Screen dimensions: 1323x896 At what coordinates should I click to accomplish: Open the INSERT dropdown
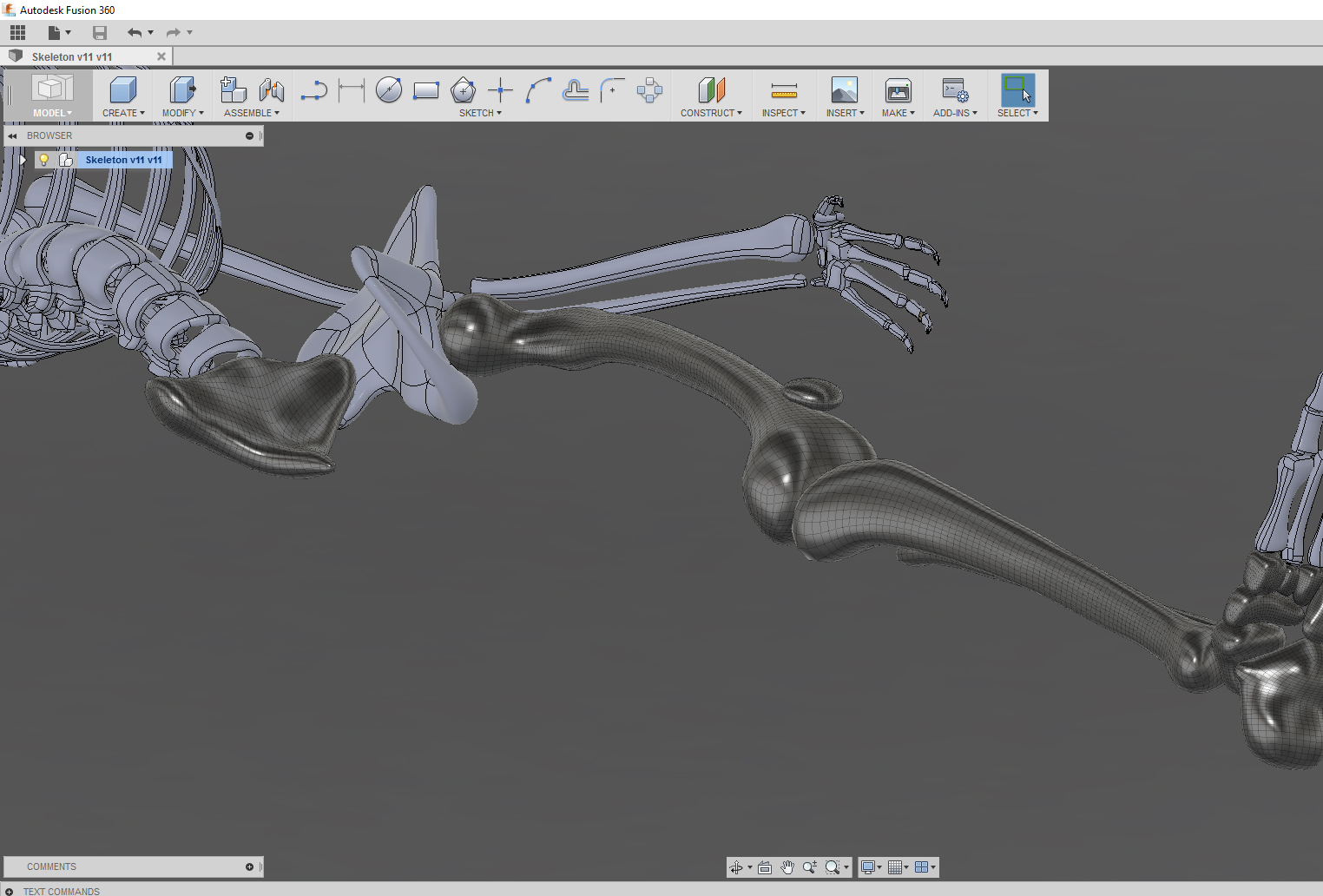845,113
